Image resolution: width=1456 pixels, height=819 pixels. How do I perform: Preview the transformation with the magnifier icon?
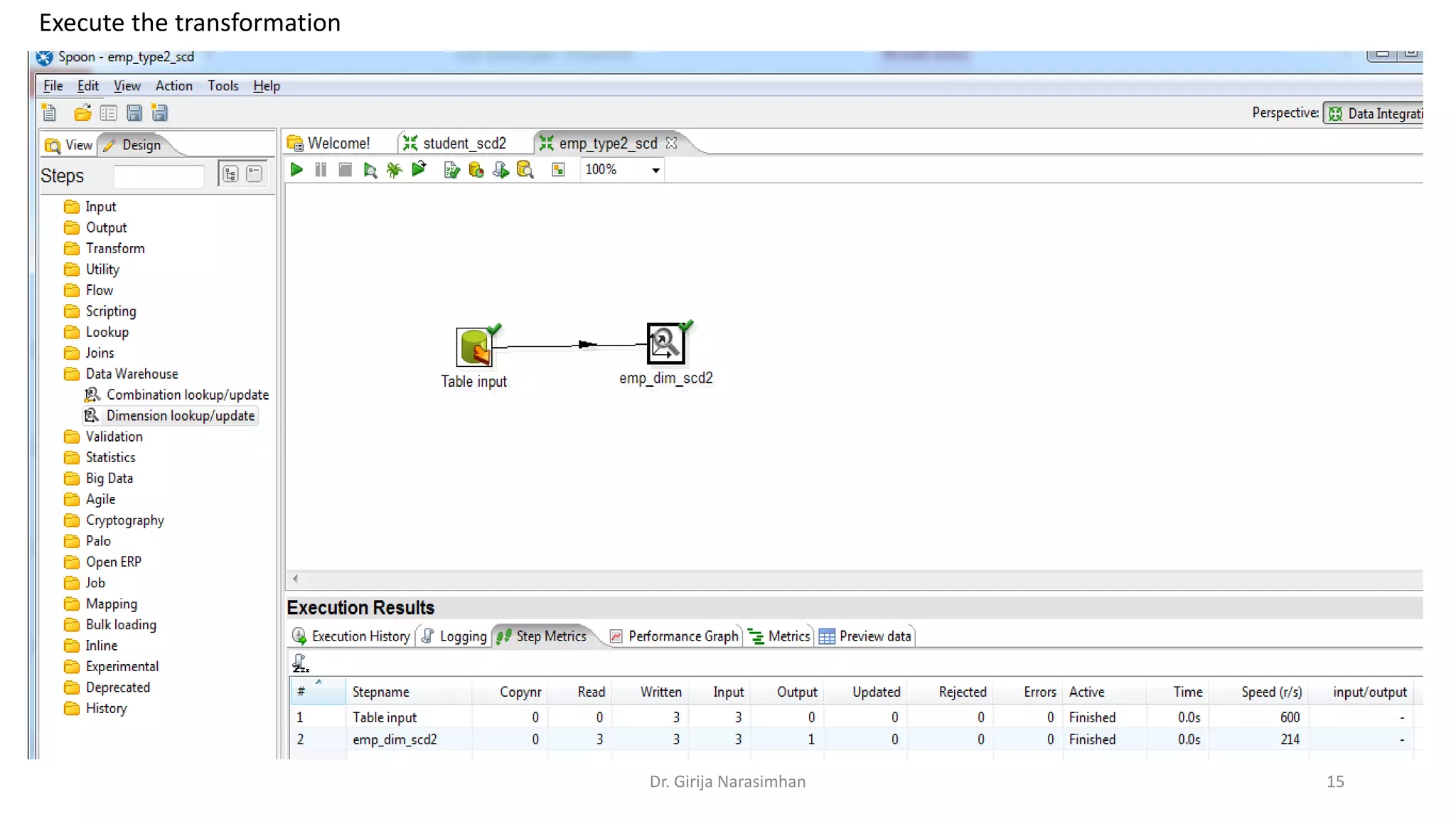tap(370, 170)
